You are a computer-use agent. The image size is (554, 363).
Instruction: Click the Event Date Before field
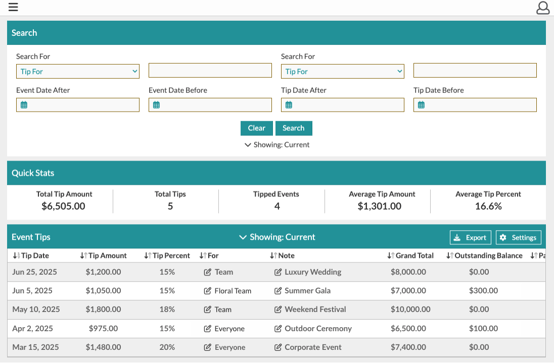point(210,105)
